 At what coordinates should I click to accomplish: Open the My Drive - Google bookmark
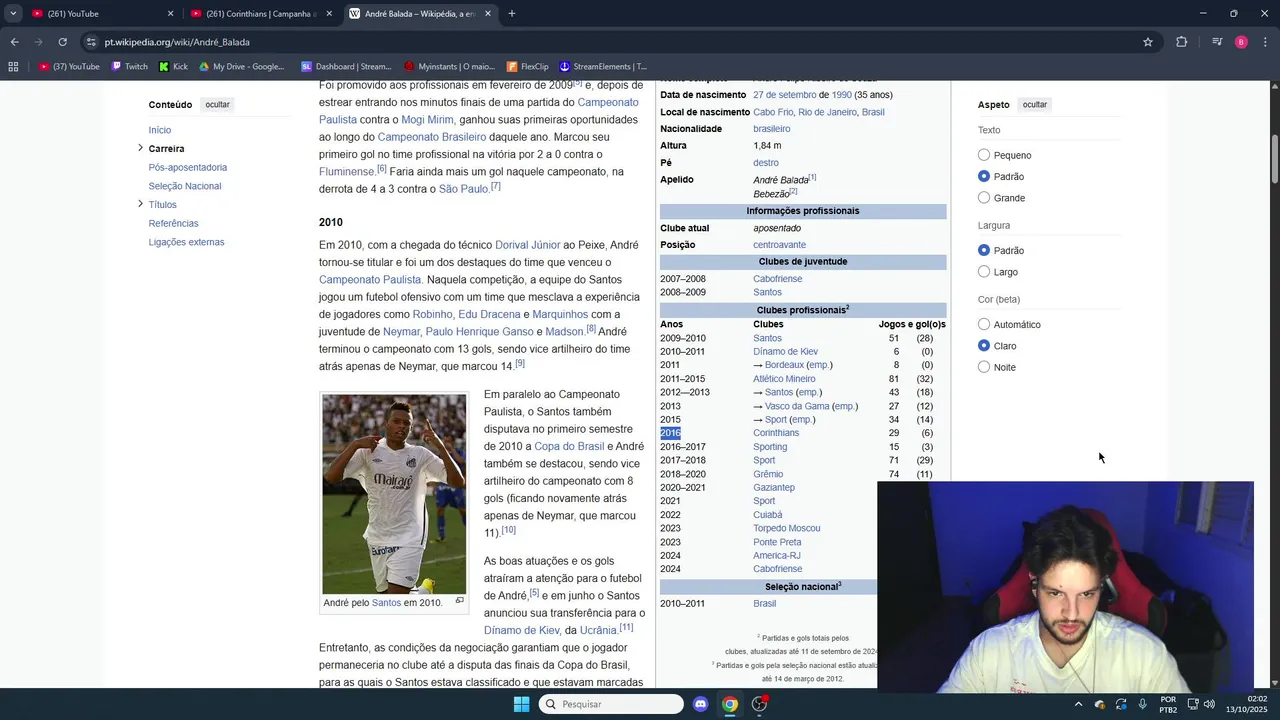(x=241, y=67)
